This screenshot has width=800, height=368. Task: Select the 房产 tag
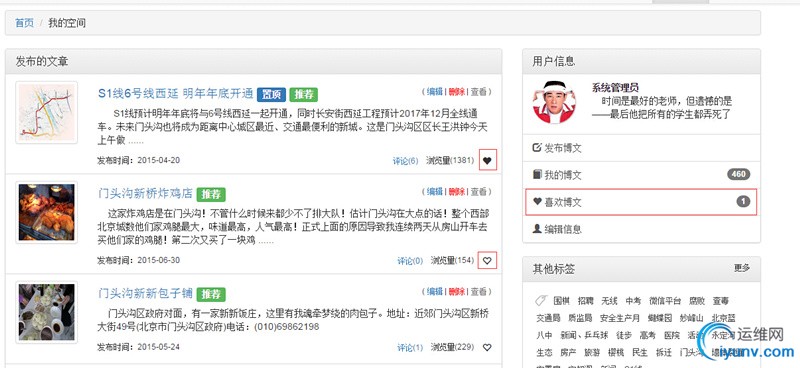pyautogui.click(x=568, y=353)
